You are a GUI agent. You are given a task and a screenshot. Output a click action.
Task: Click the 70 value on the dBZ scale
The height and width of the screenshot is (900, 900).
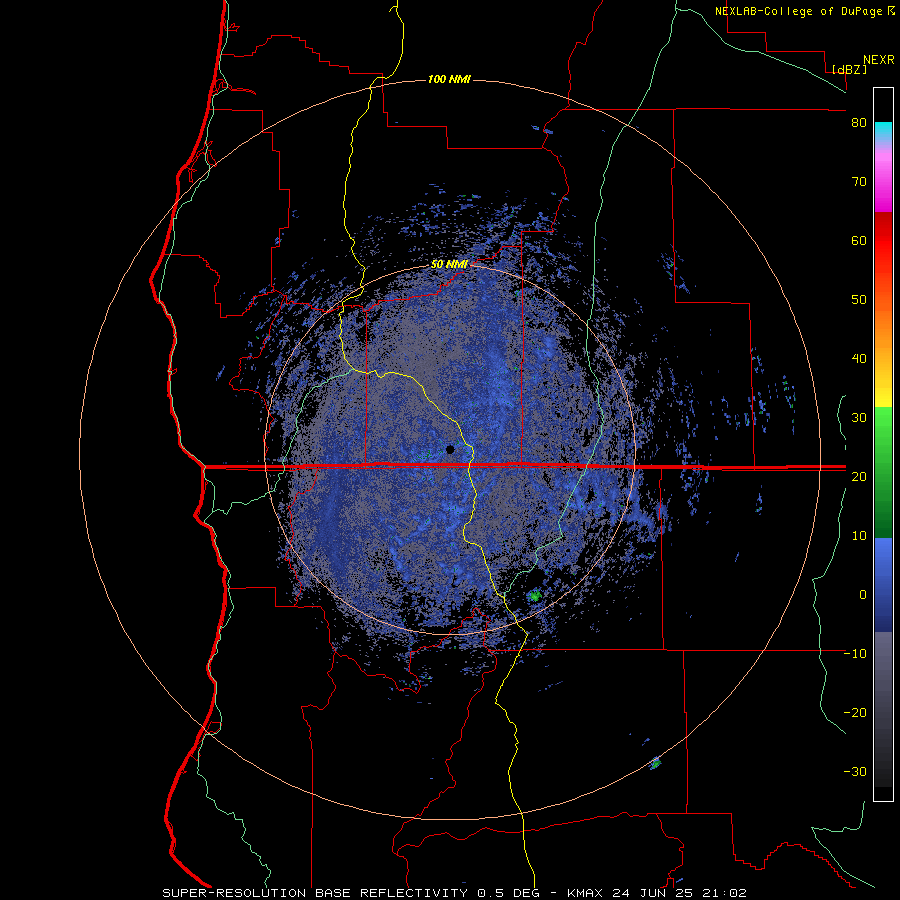859,182
